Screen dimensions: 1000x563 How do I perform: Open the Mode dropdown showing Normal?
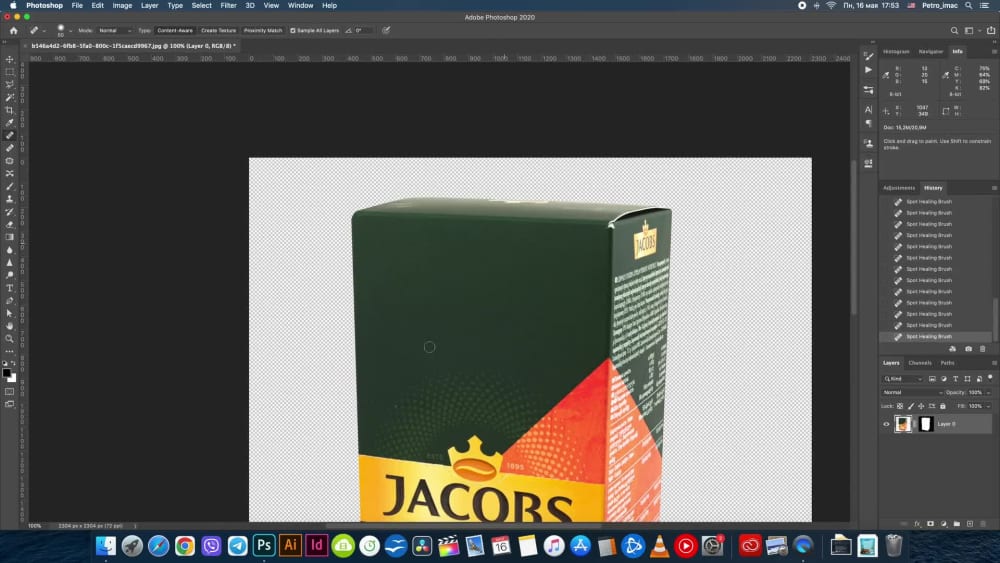pos(115,30)
